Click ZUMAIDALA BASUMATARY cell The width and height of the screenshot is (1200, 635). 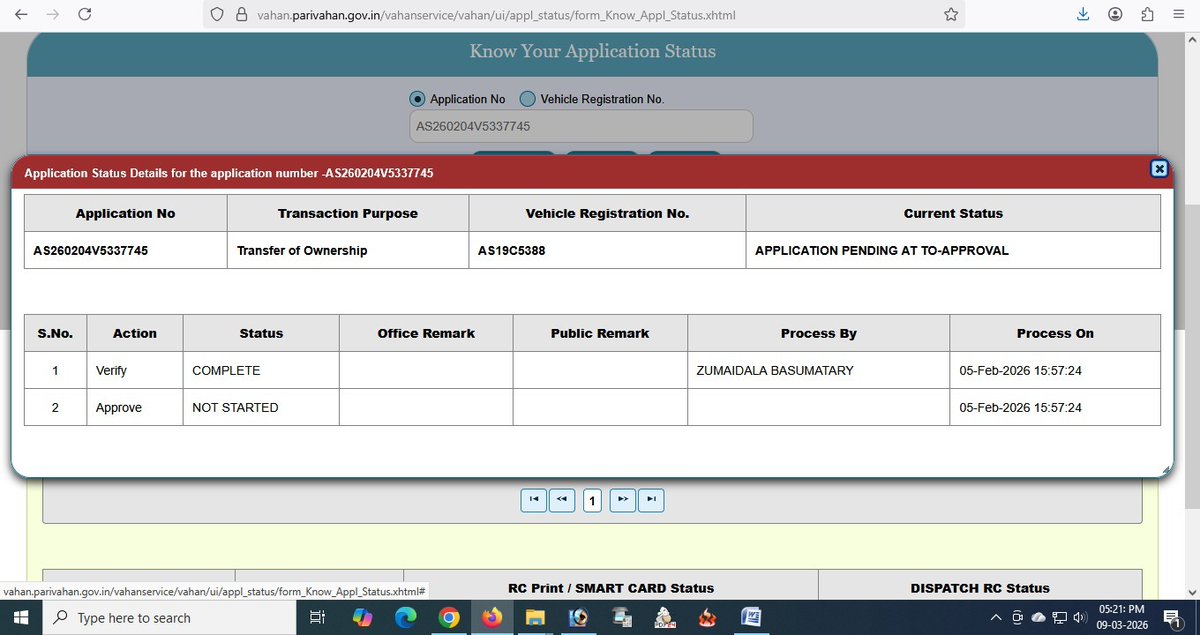point(818,371)
